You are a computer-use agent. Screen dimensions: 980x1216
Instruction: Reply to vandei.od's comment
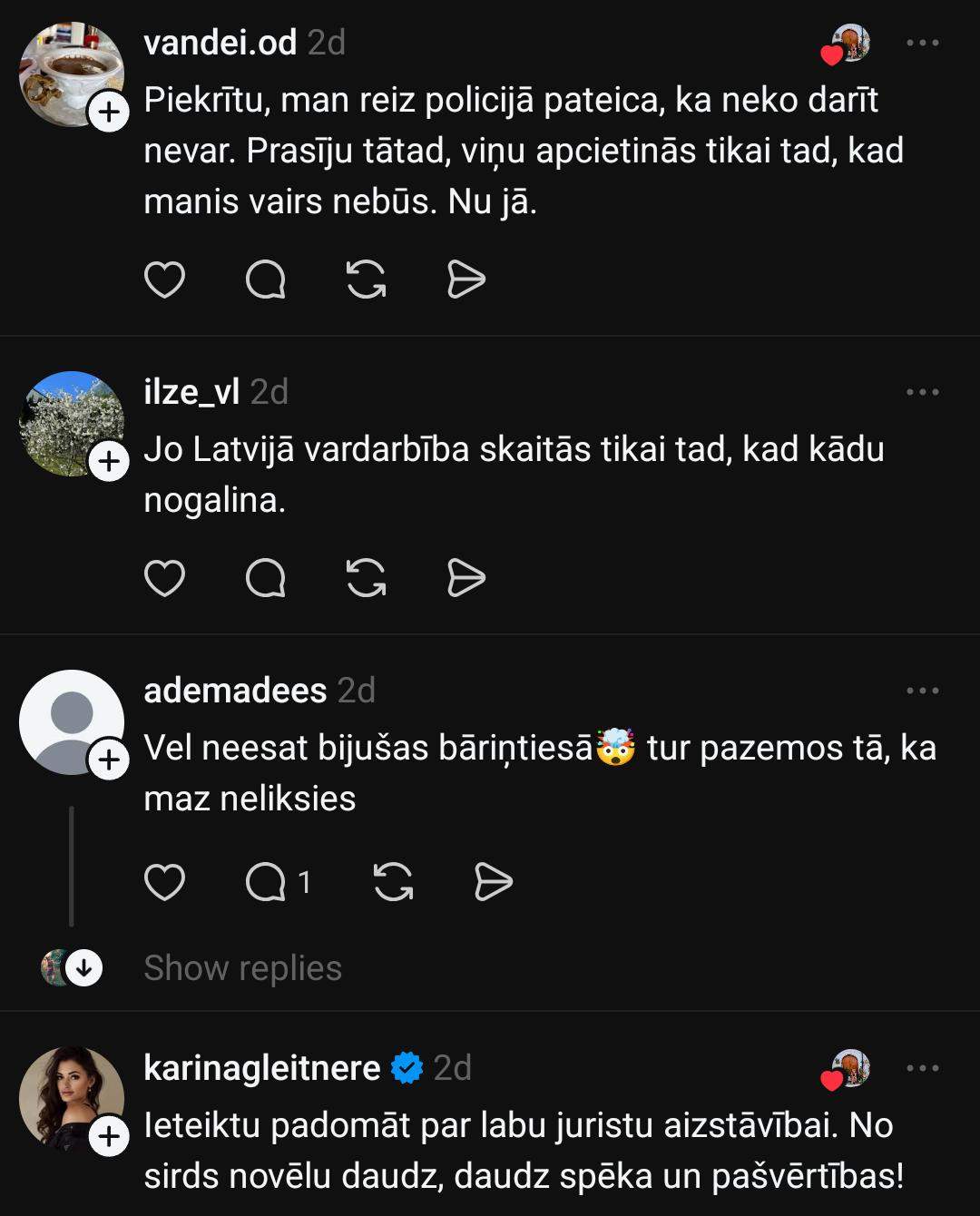coord(266,279)
